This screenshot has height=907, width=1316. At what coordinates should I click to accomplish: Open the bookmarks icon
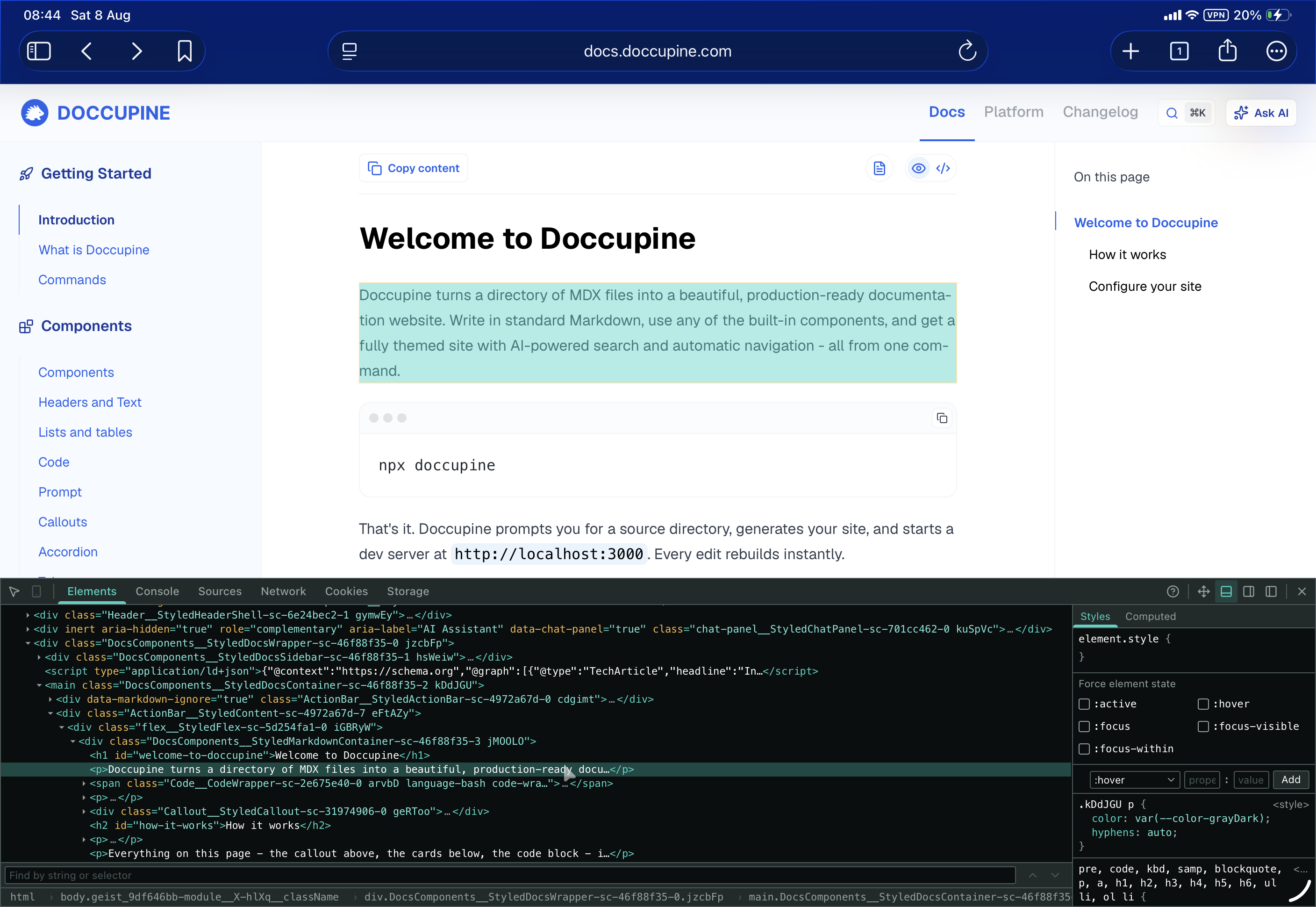pyautogui.click(x=185, y=51)
